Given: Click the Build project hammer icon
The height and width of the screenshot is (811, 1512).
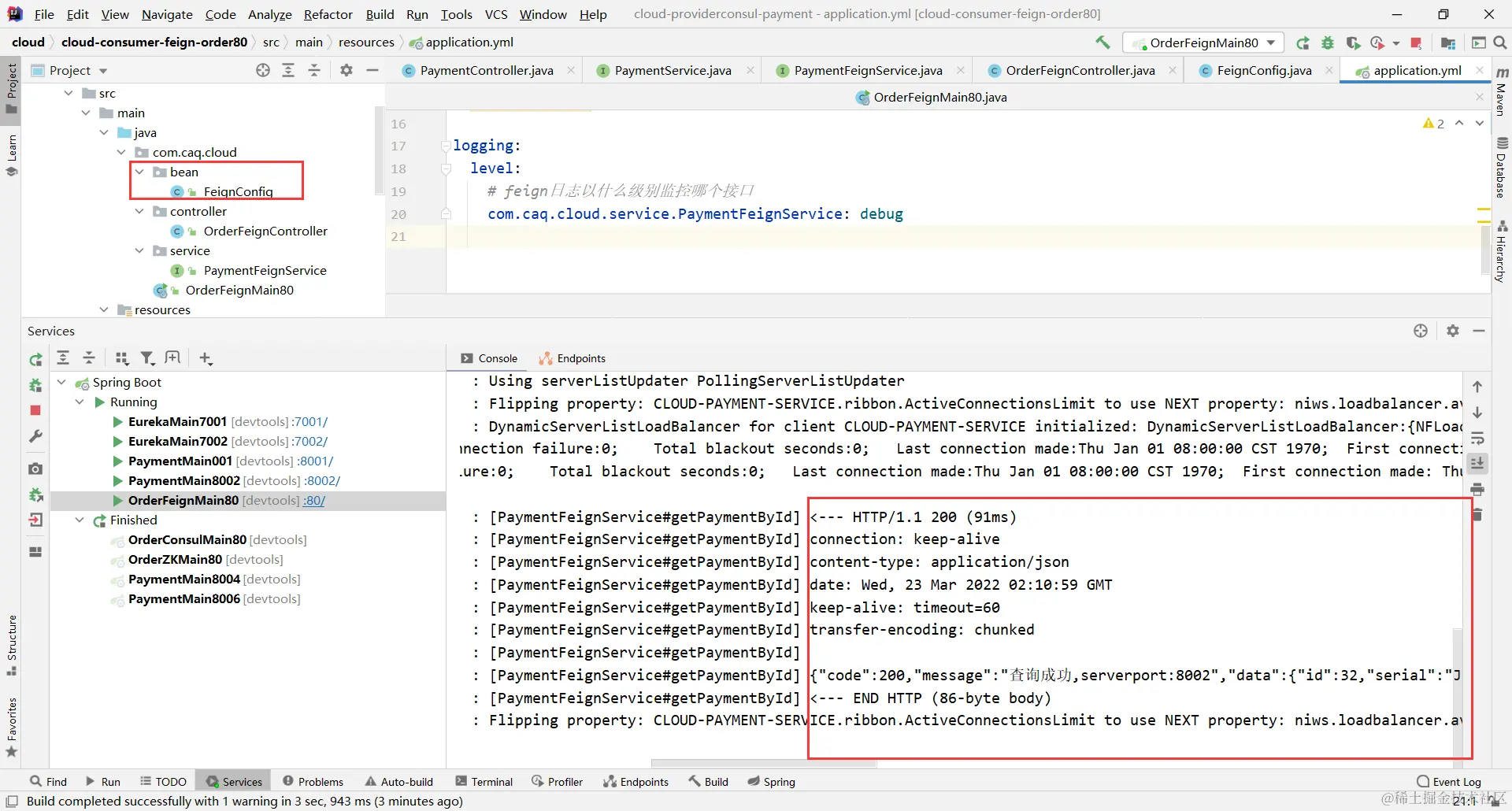Looking at the screenshot, I should (x=1102, y=43).
